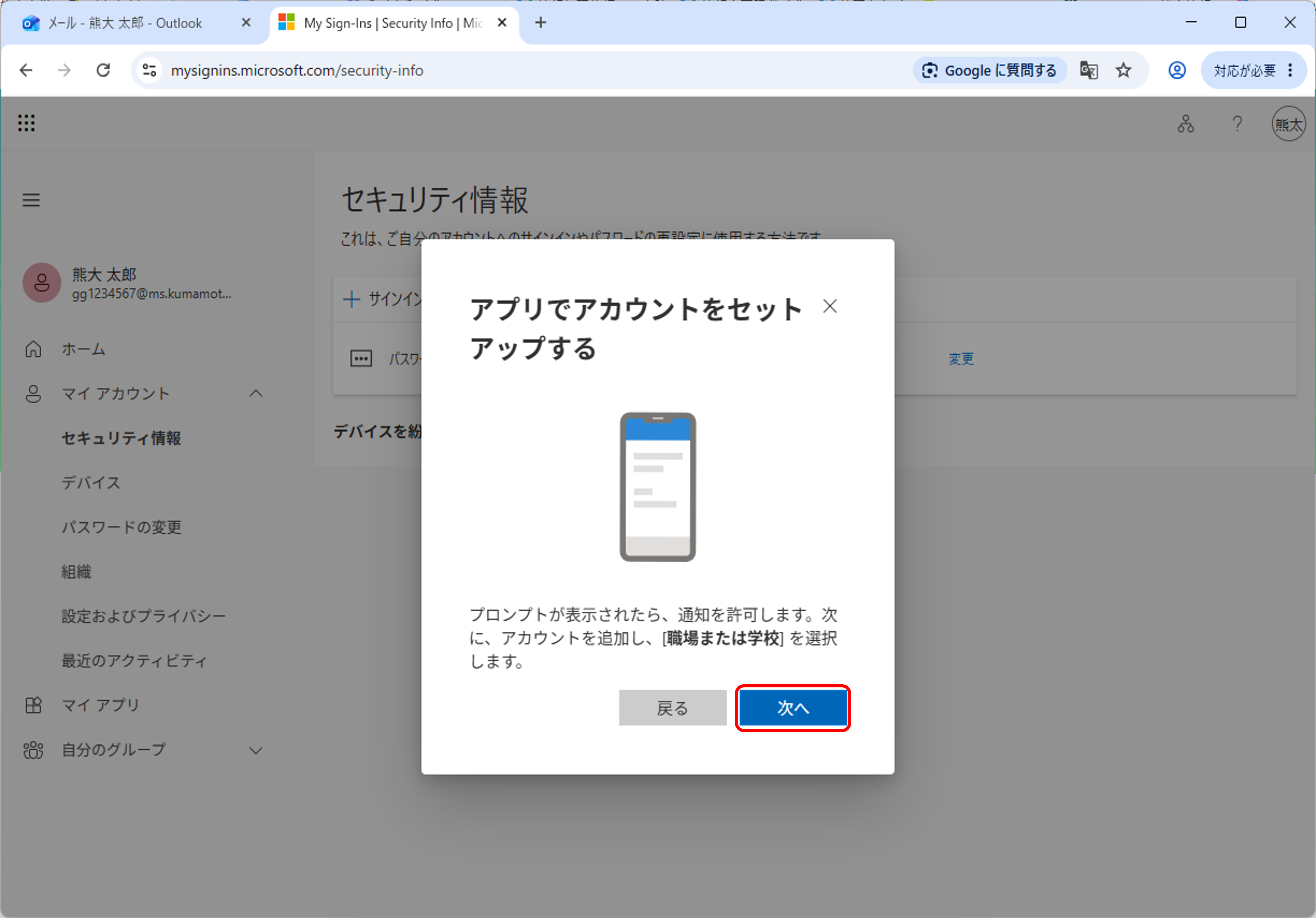Select セキュリティ情報 in sidebar
Screen dimensions: 1316x918
(x=122, y=438)
